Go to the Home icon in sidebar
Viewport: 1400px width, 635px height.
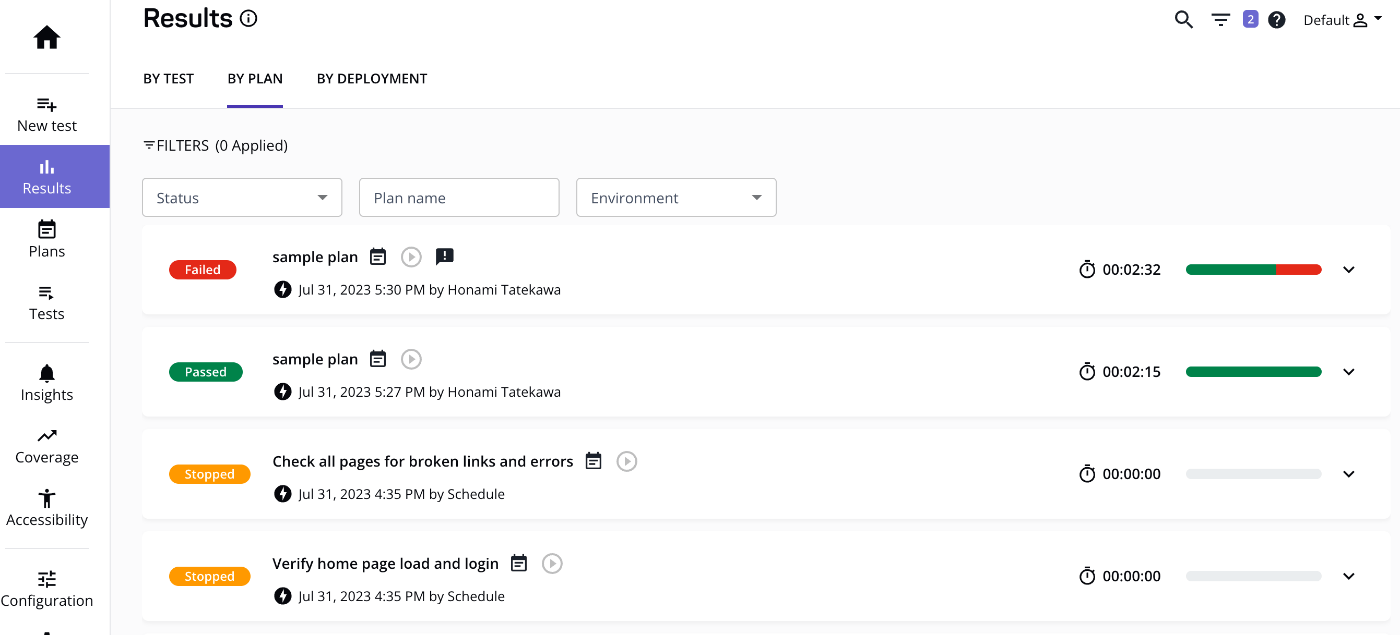click(47, 38)
